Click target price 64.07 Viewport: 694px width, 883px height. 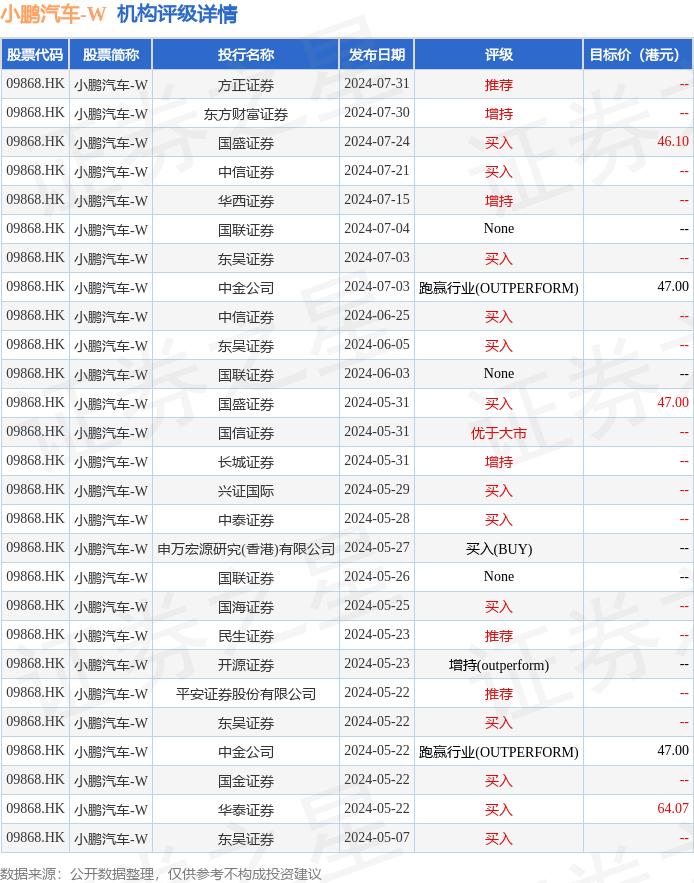click(673, 809)
